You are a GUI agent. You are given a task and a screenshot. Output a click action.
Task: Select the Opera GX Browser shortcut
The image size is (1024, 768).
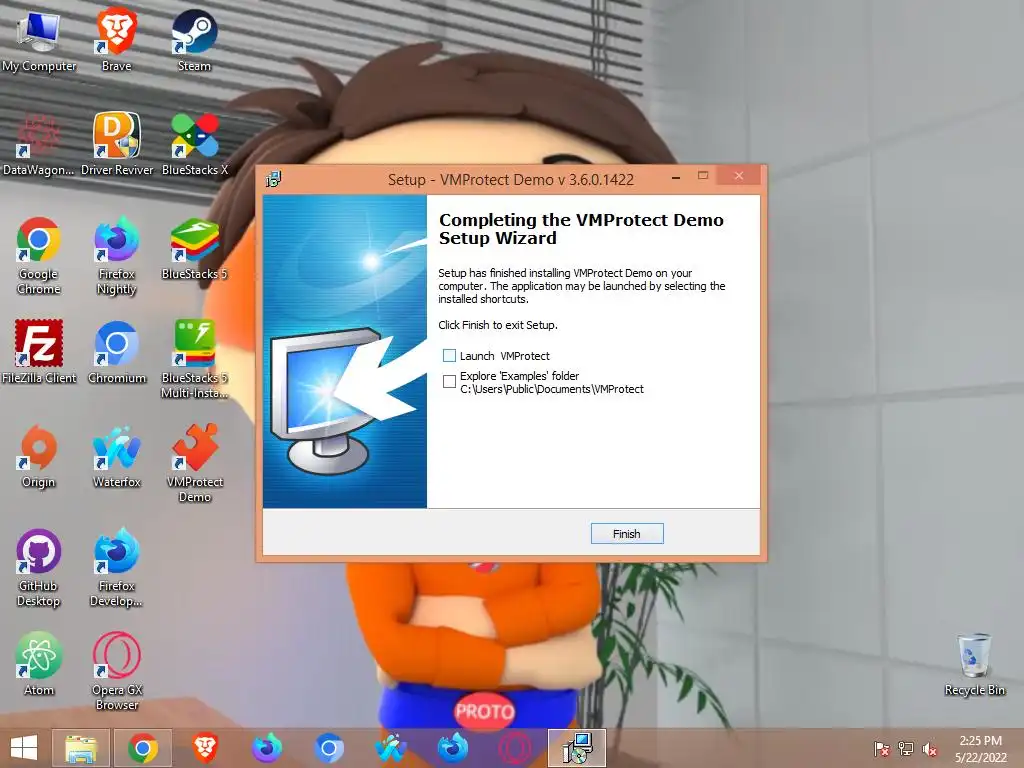pos(117,671)
